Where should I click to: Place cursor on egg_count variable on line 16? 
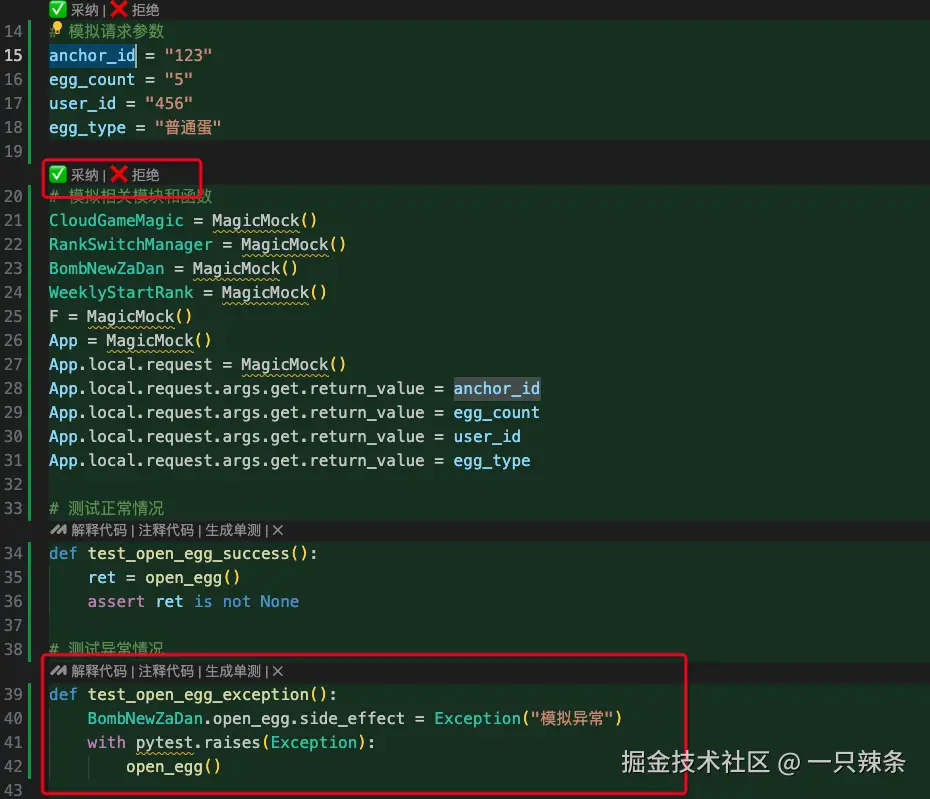click(x=91, y=80)
